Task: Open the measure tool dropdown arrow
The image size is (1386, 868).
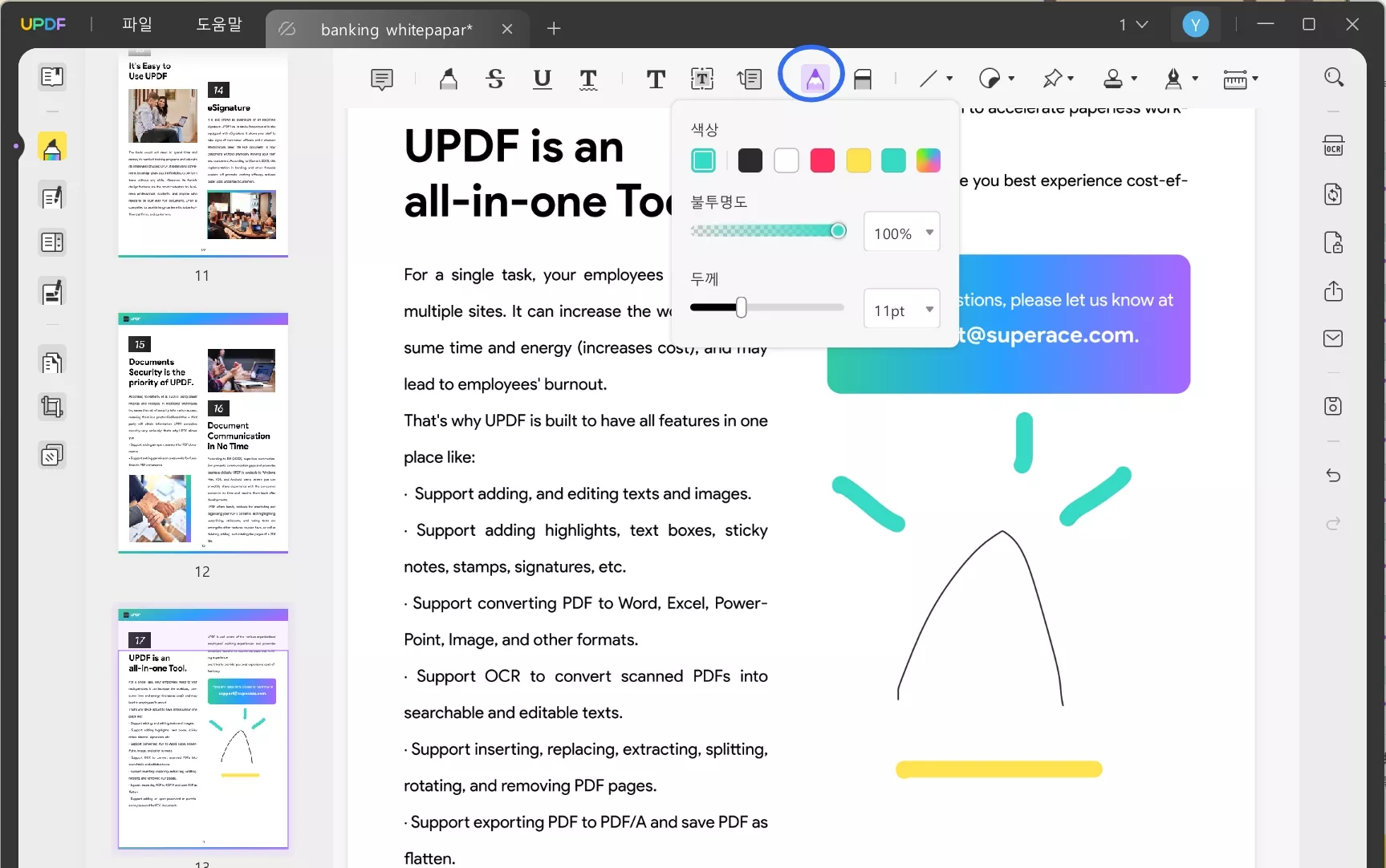Action: point(1255,79)
